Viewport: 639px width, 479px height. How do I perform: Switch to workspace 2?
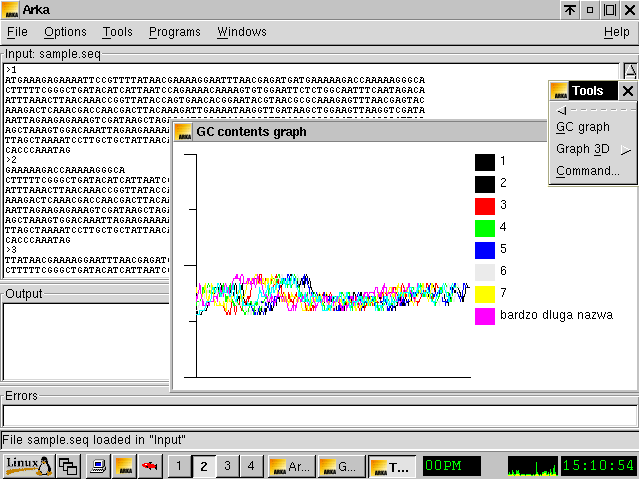(203, 466)
